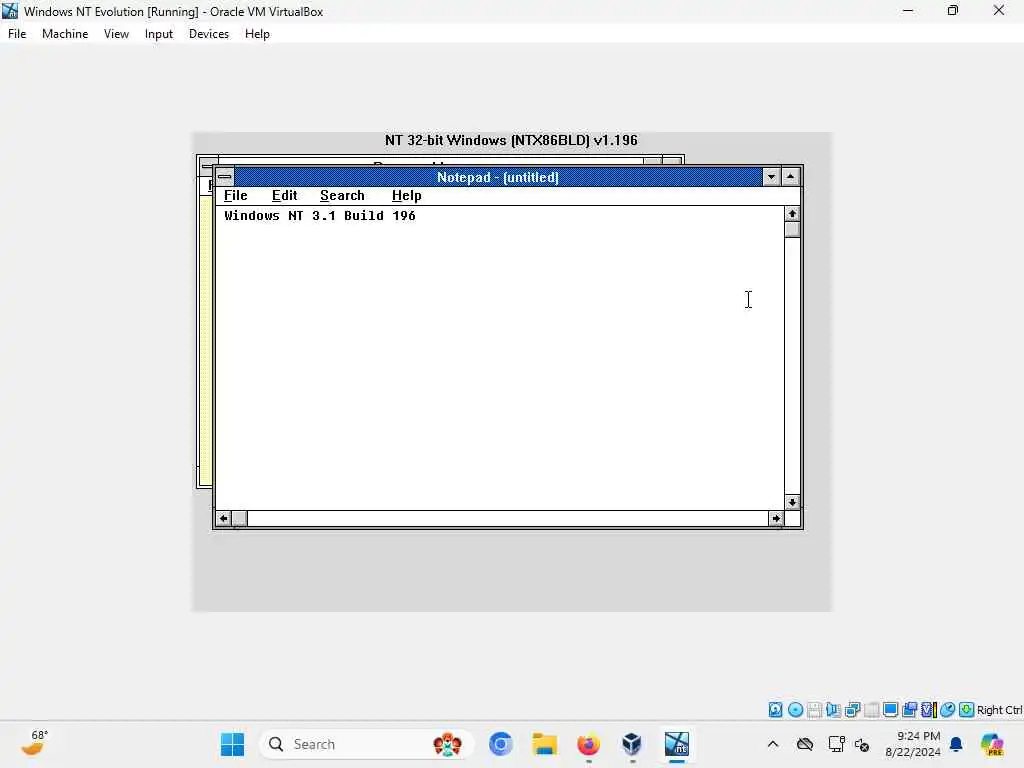
Task: Click the green-arrow host key icon
Action: tap(967, 710)
